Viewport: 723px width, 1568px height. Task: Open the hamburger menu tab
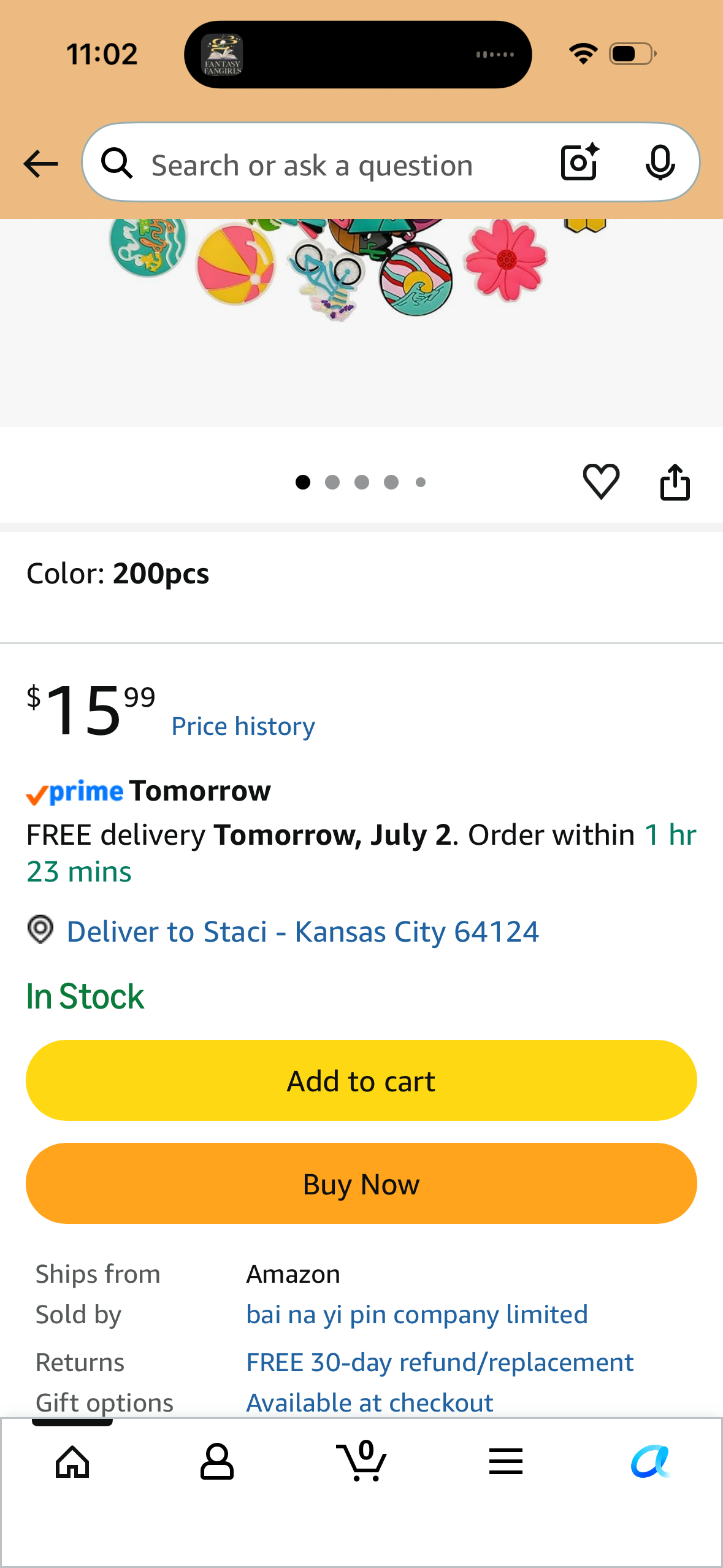coord(506,1461)
